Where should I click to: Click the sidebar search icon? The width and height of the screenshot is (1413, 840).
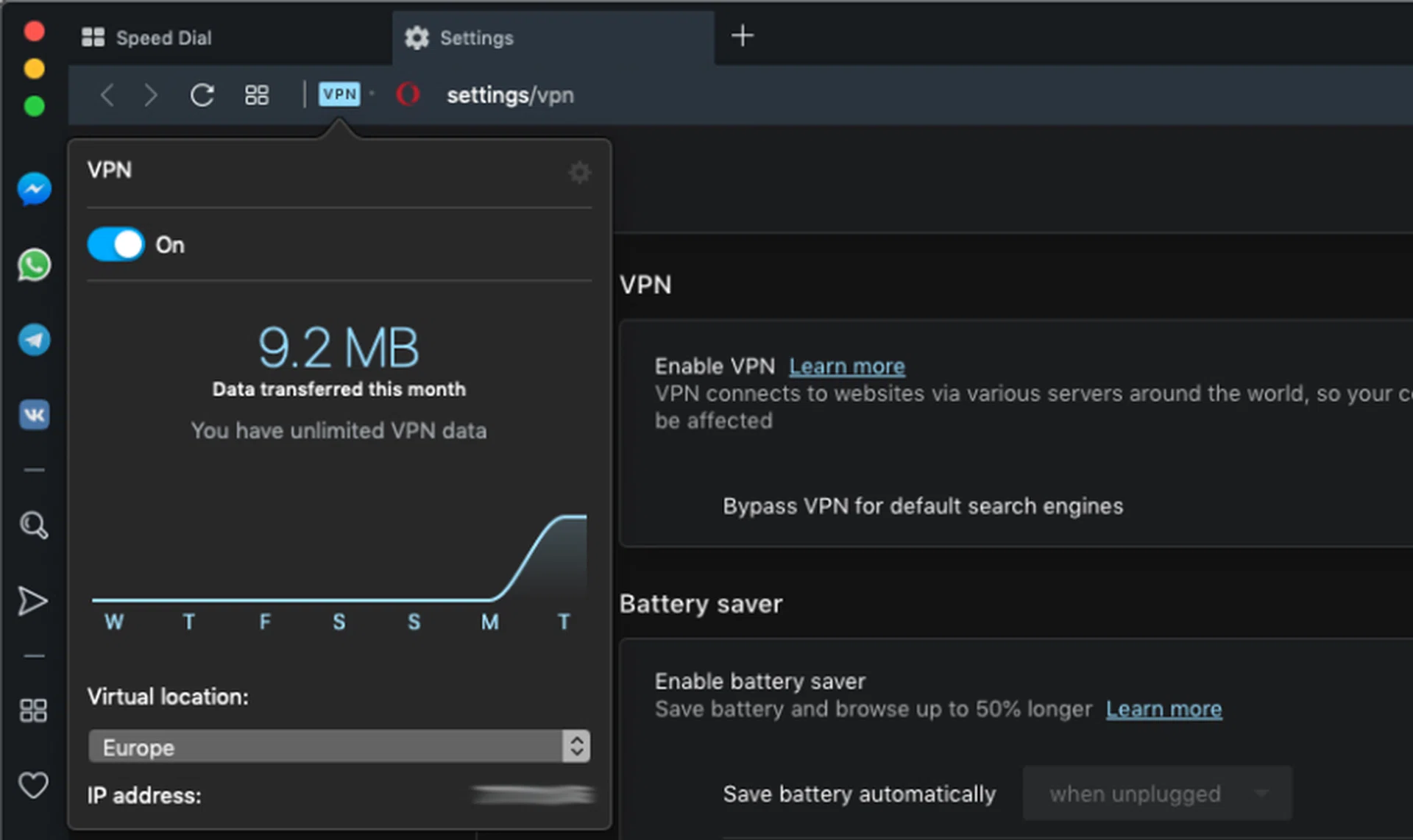tap(34, 525)
